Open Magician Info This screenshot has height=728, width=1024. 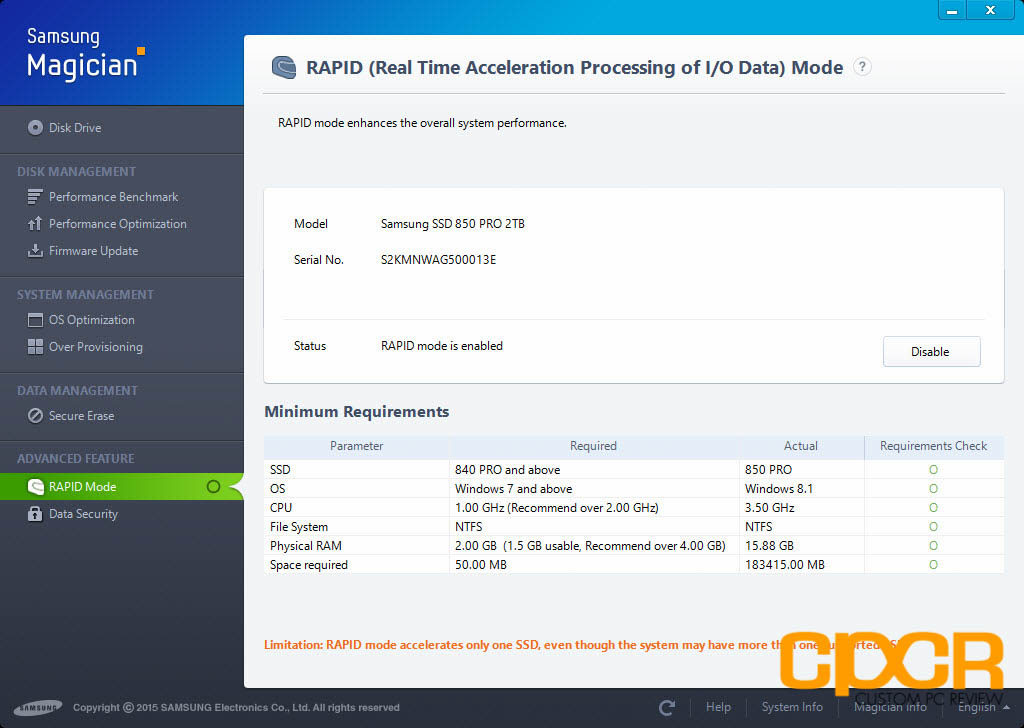click(889, 707)
